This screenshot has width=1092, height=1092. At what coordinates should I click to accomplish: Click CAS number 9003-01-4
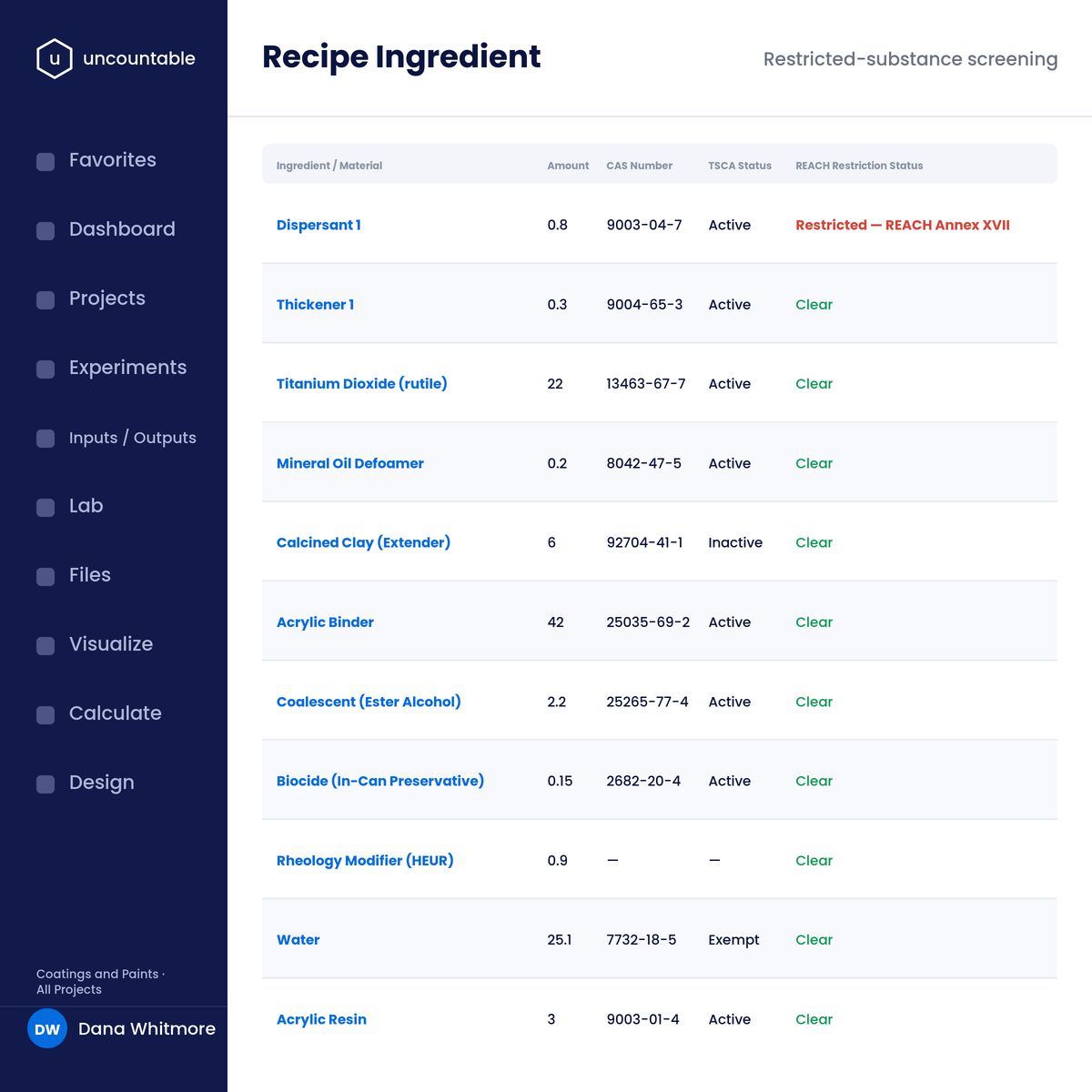pyautogui.click(x=643, y=1019)
